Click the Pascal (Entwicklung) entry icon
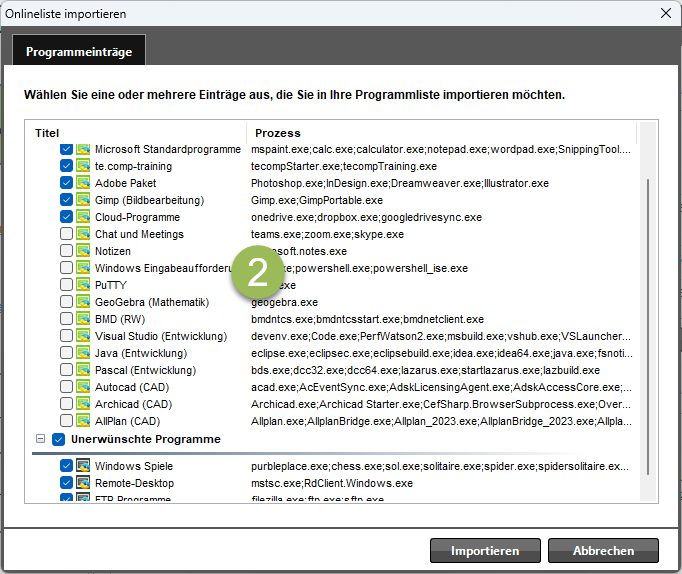 click(x=83, y=370)
